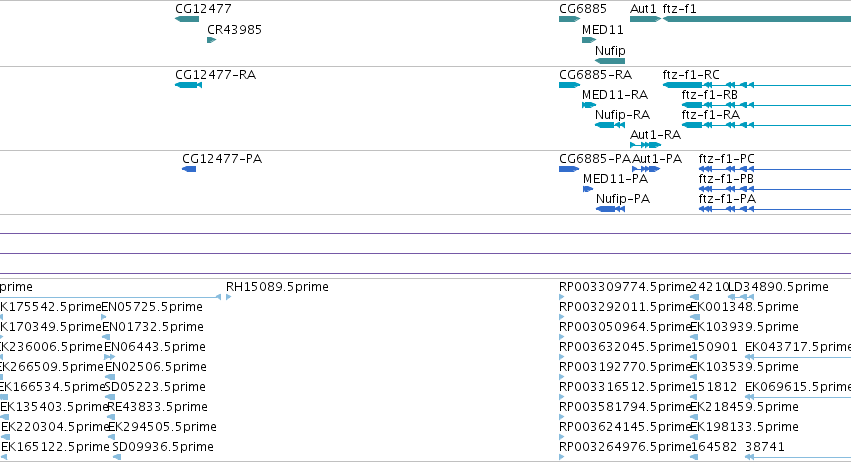The height and width of the screenshot is (462, 851).
Task: Click the Nufip-PA protein glyph
Action: coord(611,209)
